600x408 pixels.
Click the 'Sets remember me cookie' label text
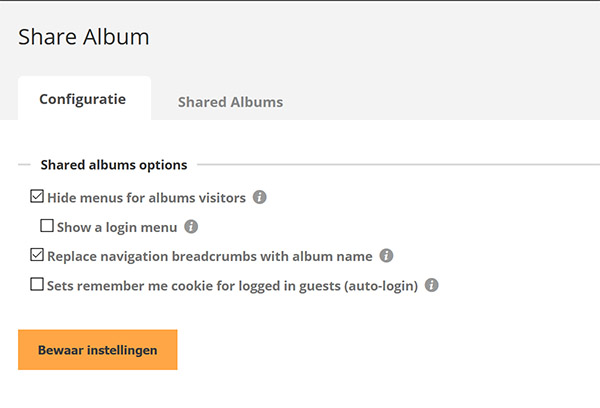[233, 286]
